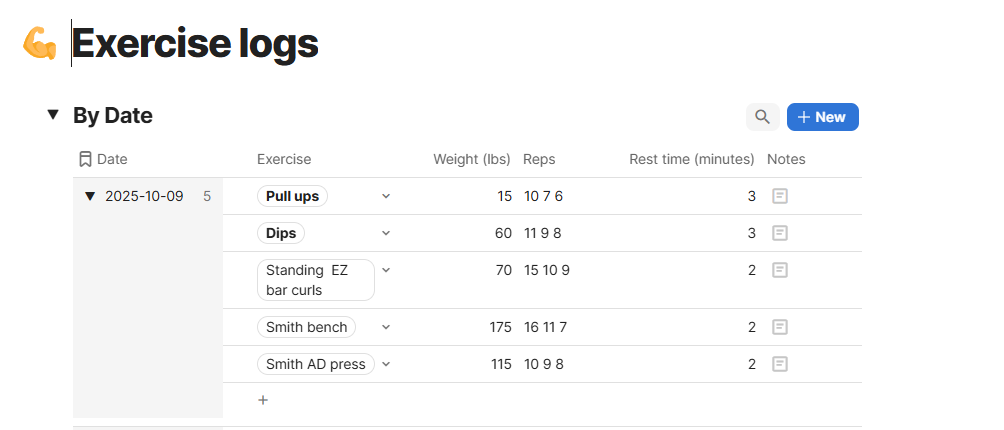Click the bookmark icon beside Date header

tap(85, 159)
